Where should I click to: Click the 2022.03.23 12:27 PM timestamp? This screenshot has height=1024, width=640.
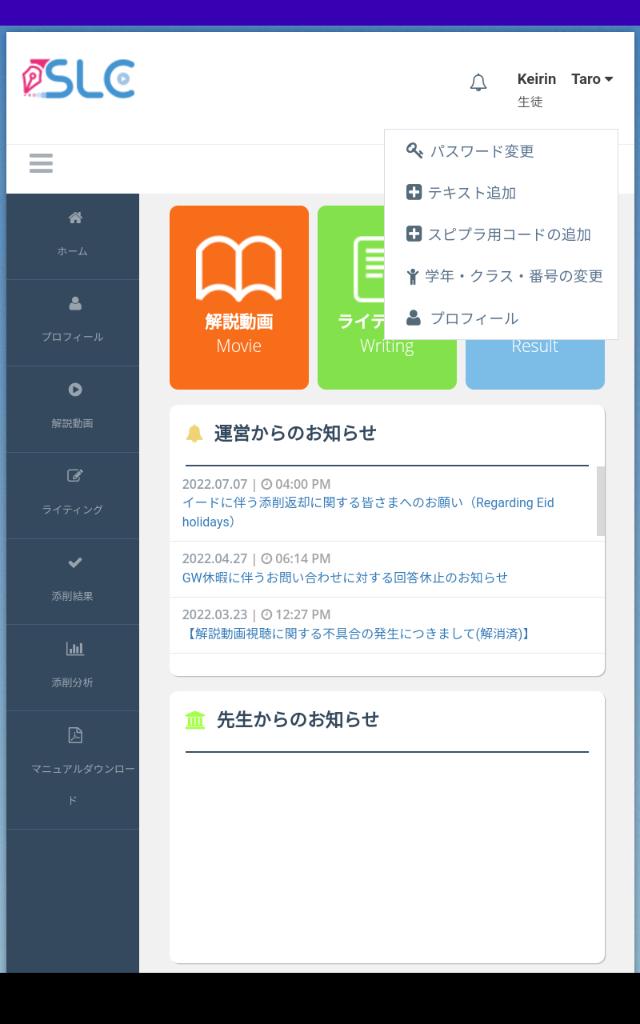click(x=256, y=615)
